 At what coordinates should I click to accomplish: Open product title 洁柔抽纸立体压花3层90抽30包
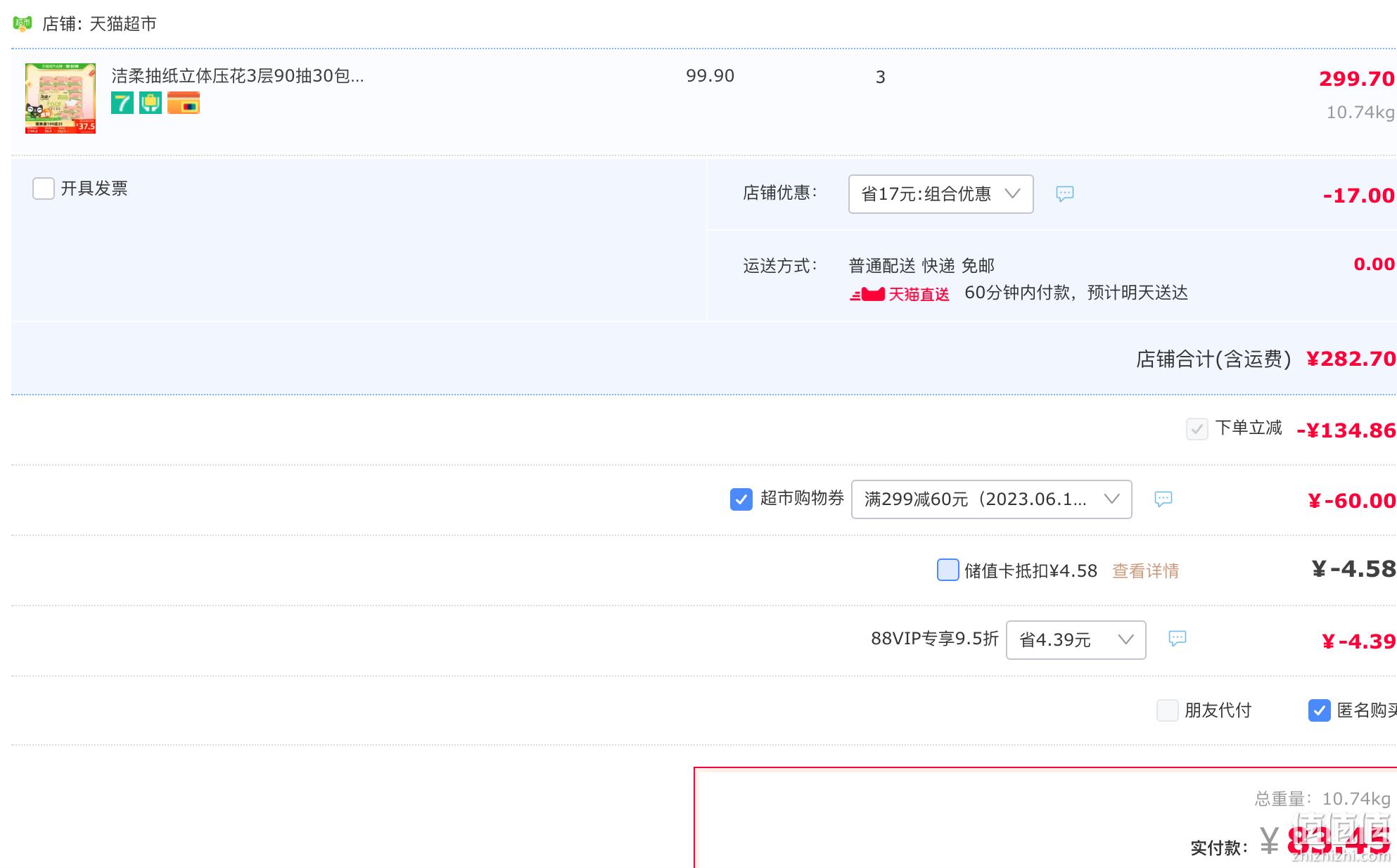pos(238,75)
